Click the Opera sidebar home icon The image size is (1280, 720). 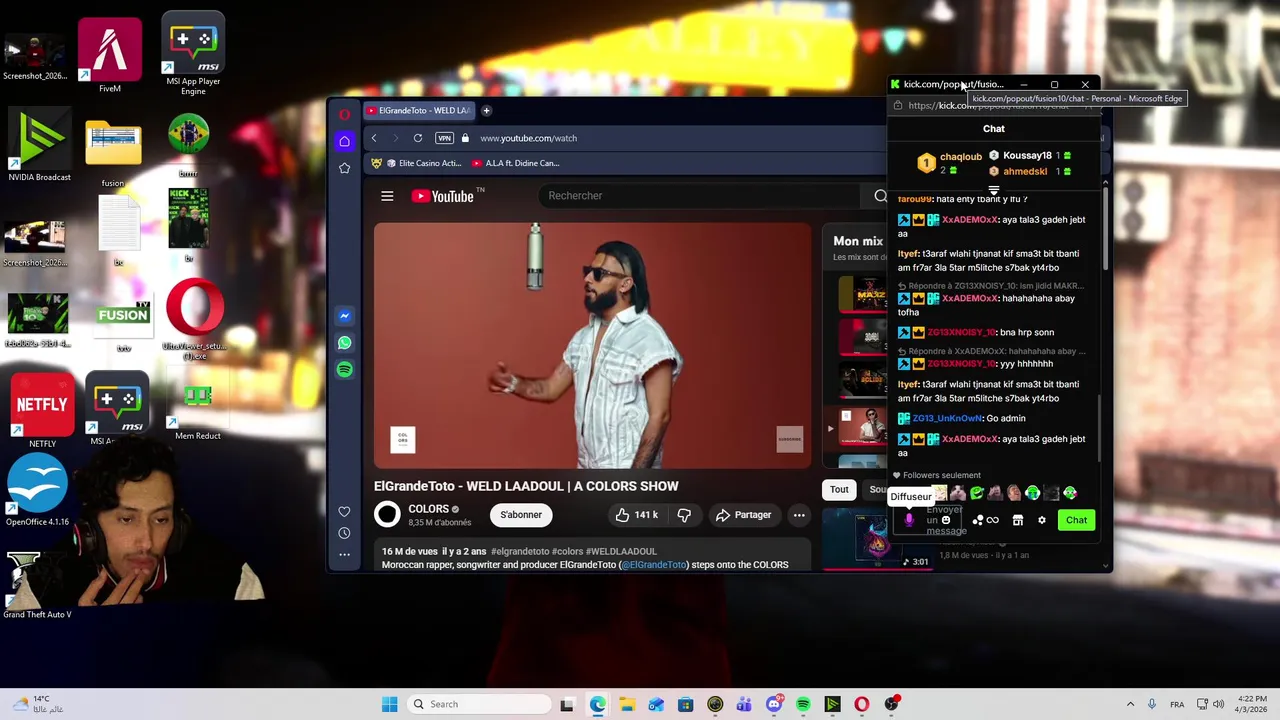coord(344,141)
